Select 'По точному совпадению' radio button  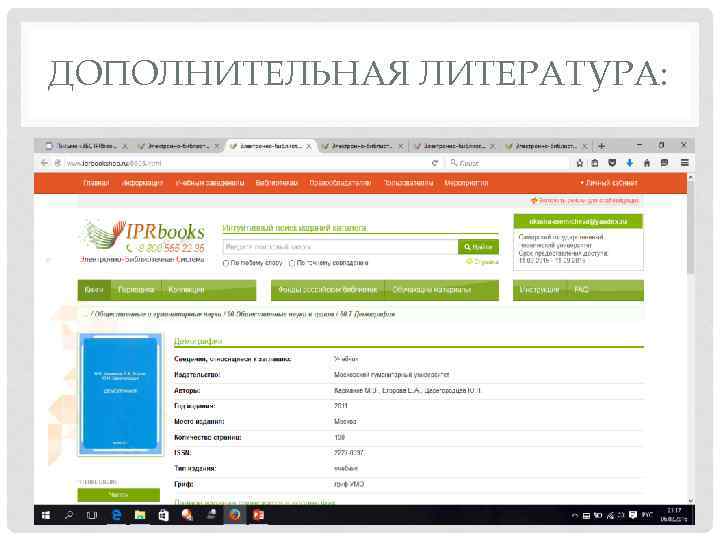click(292, 263)
